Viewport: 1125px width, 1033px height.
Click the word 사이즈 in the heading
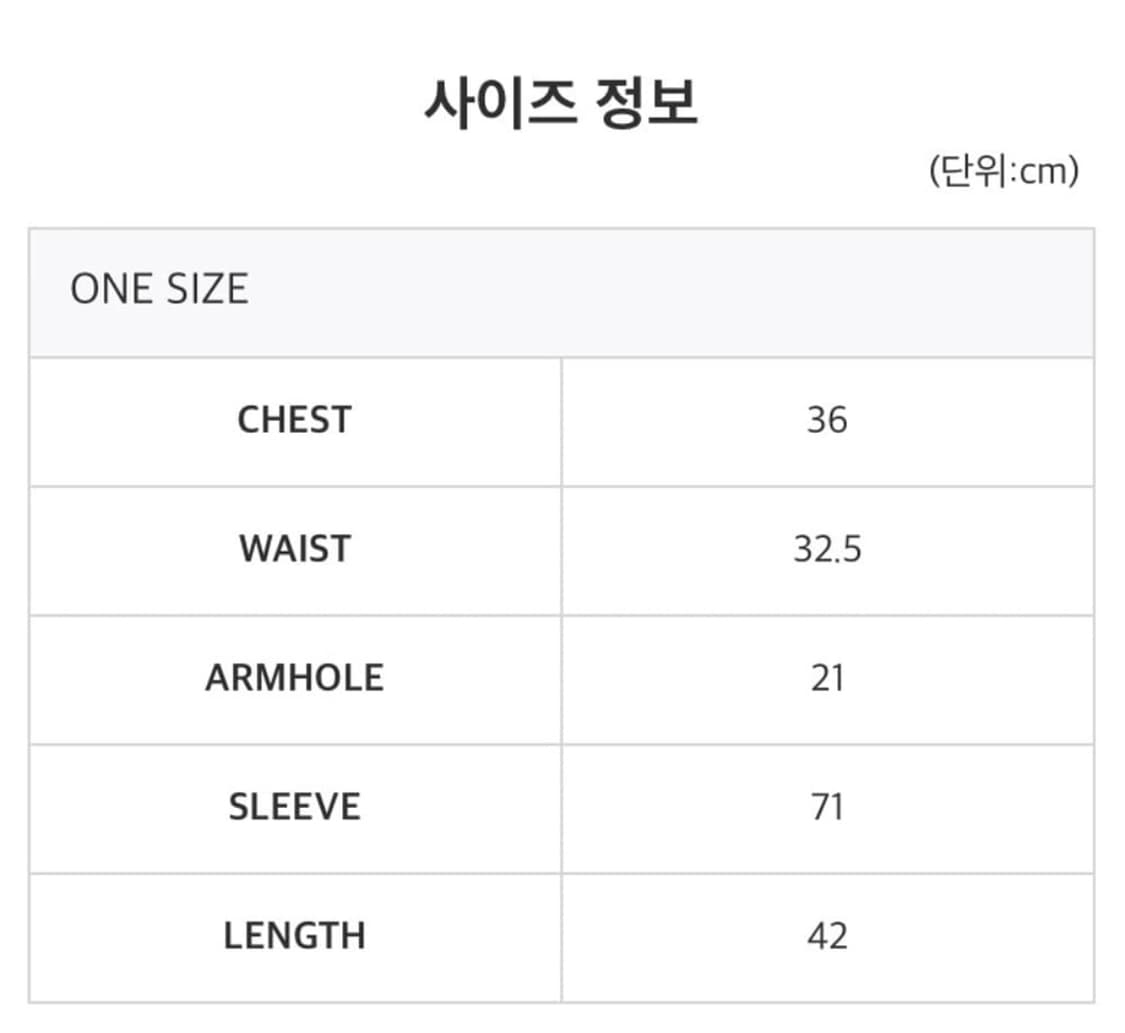[x=500, y=102]
